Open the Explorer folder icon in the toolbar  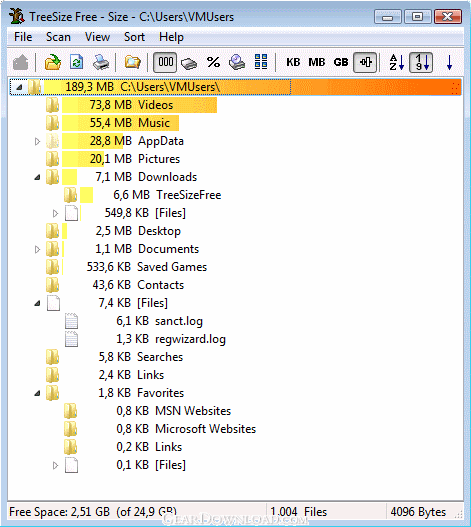(132, 63)
